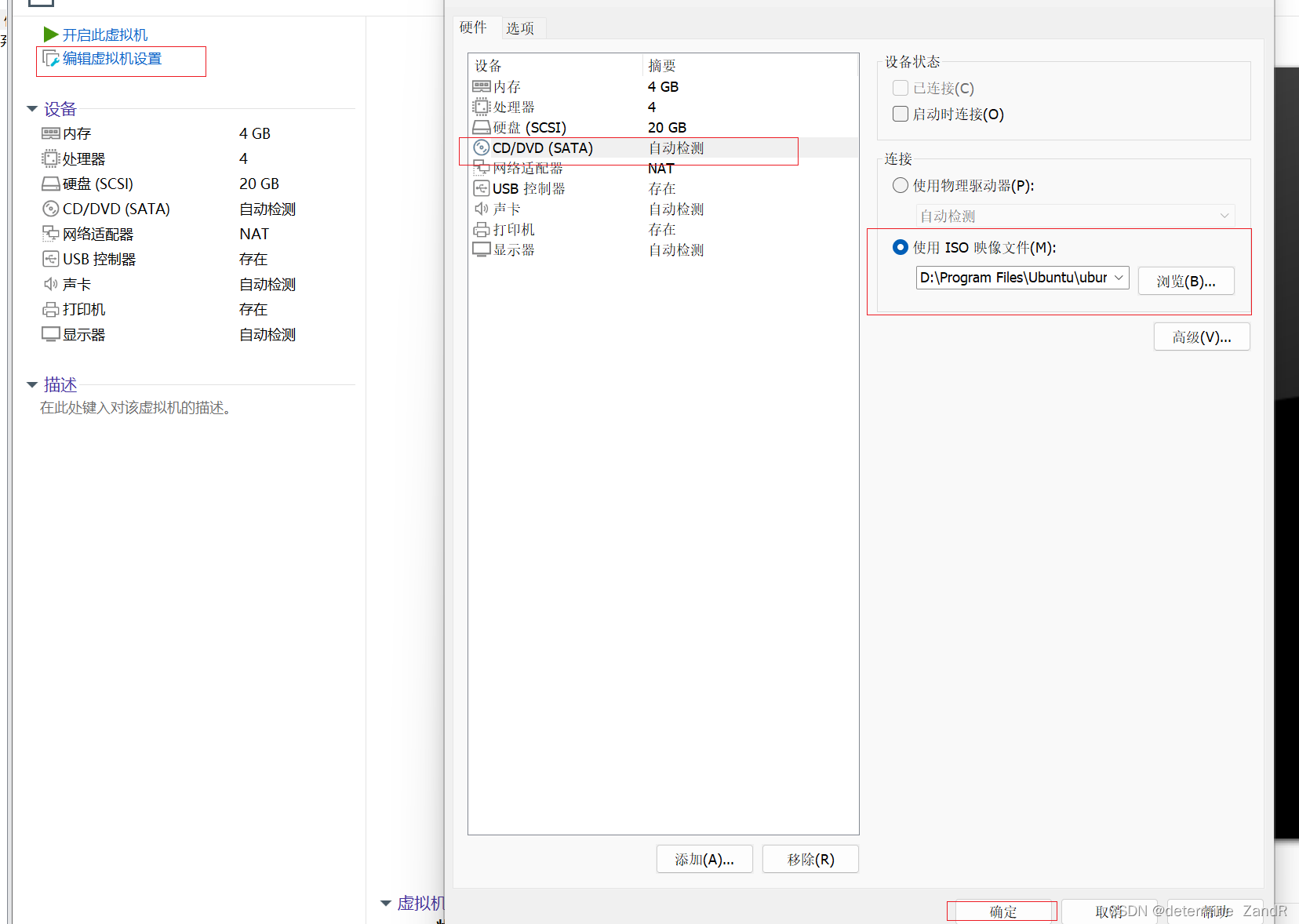Viewport: 1299px width, 924px height.
Task: Click 确定 OK button
Action: (1002, 911)
